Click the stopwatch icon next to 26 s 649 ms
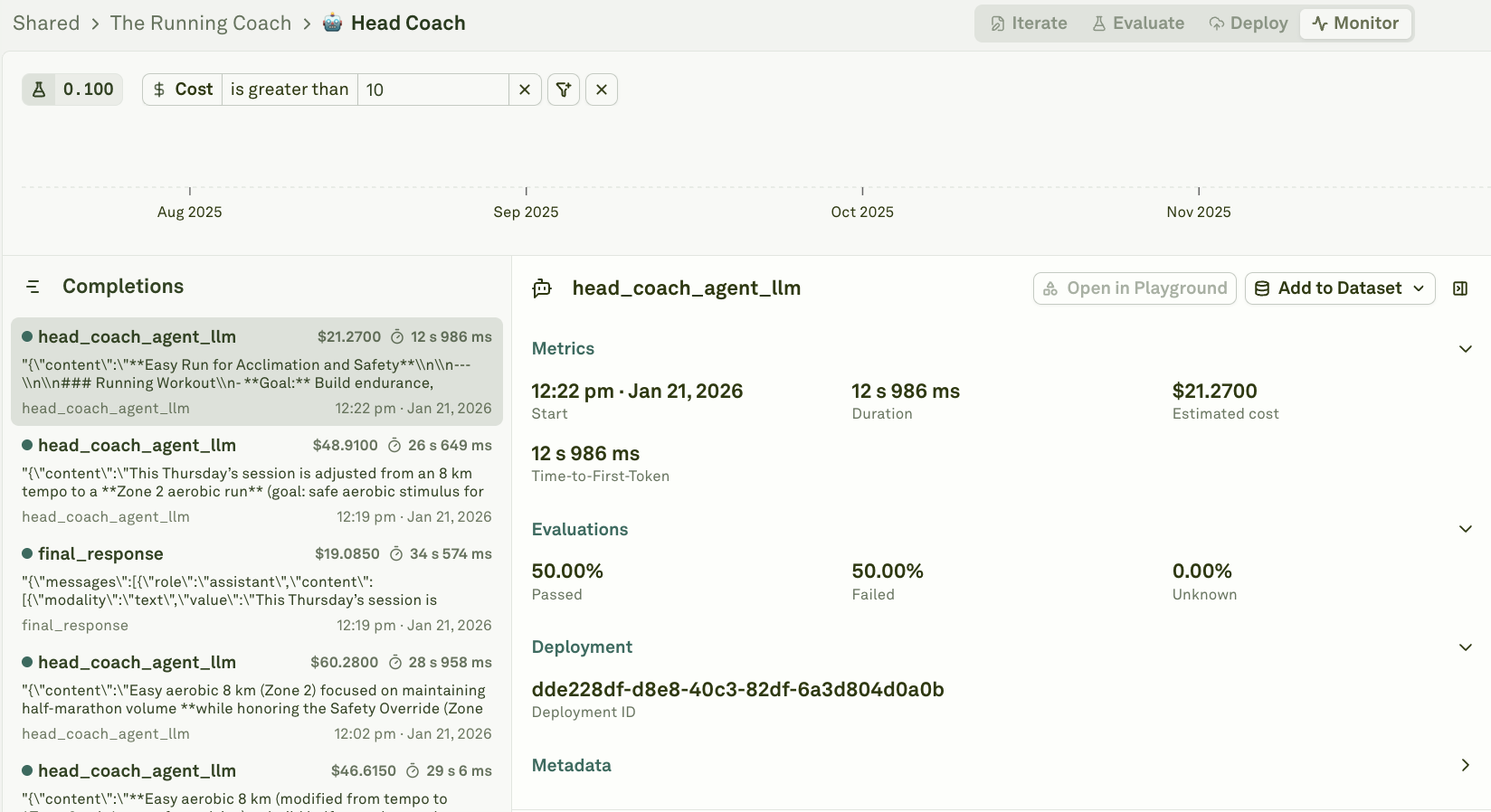 pyautogui.click(x=394, y=446)
